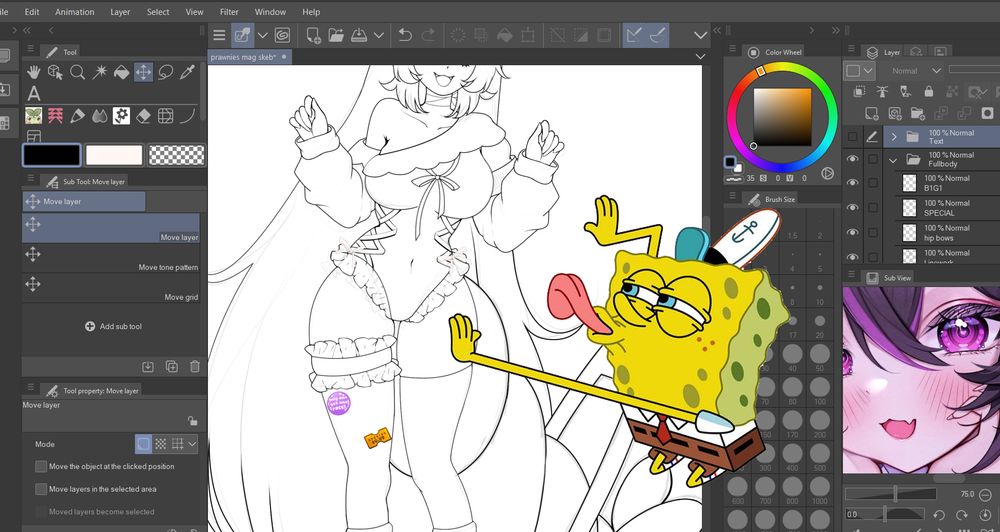Select the Move tone pattern sub tool
This screenshot has height=532, width=1000.
(110, 259)
